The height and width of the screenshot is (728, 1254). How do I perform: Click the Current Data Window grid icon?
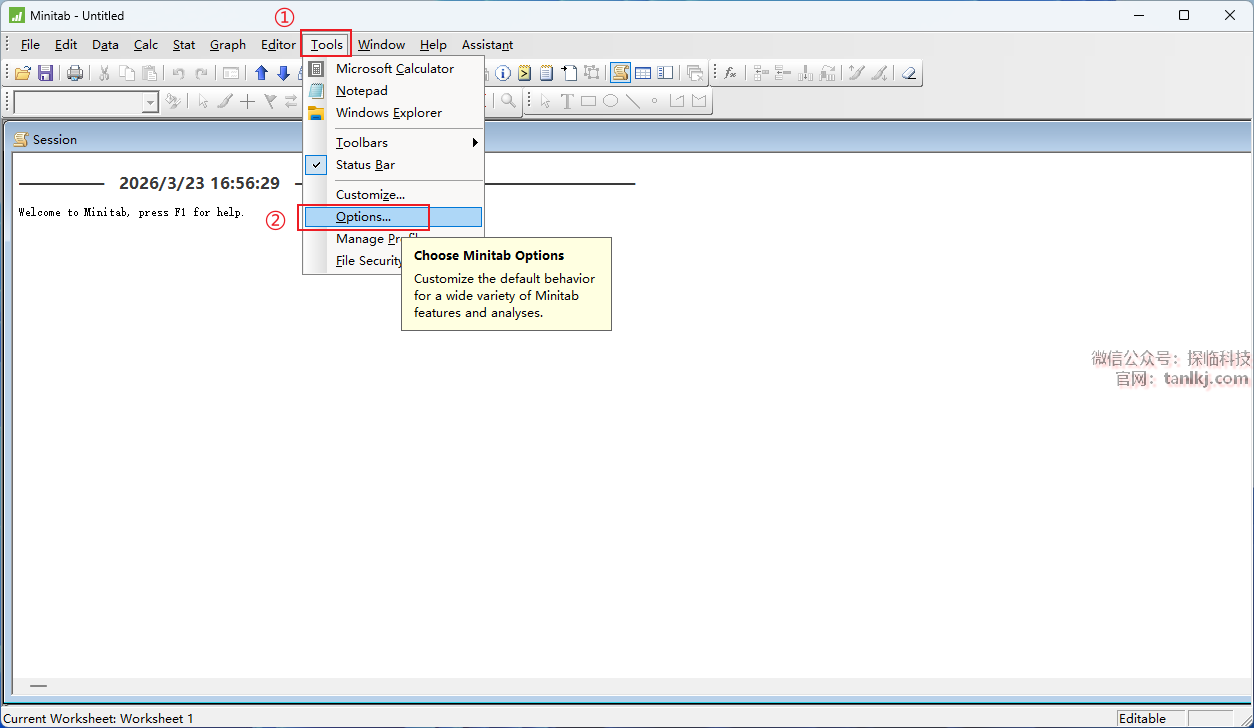point(643,73)
